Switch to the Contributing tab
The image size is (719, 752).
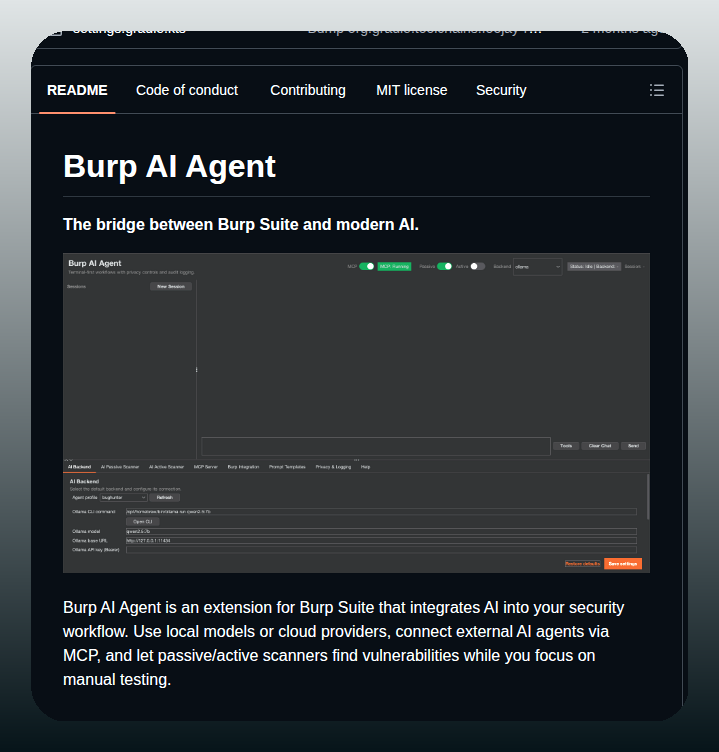(x=307, y=90)
